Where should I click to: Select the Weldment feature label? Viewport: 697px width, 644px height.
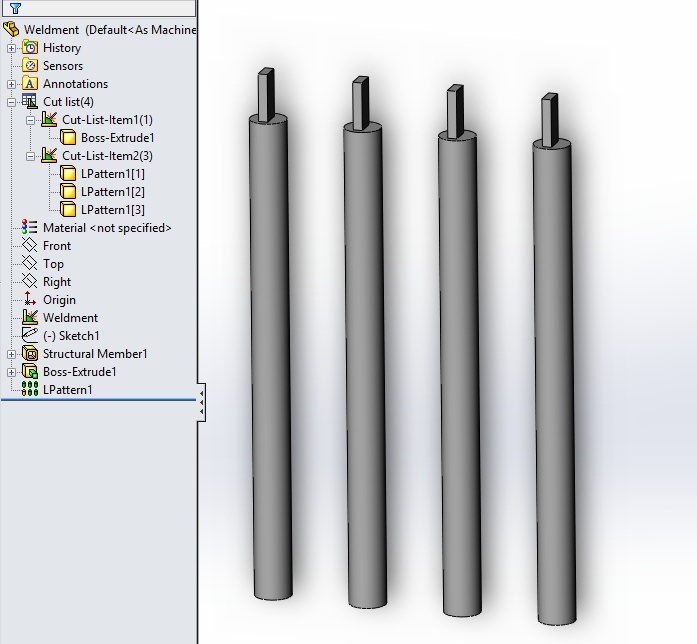70,318
